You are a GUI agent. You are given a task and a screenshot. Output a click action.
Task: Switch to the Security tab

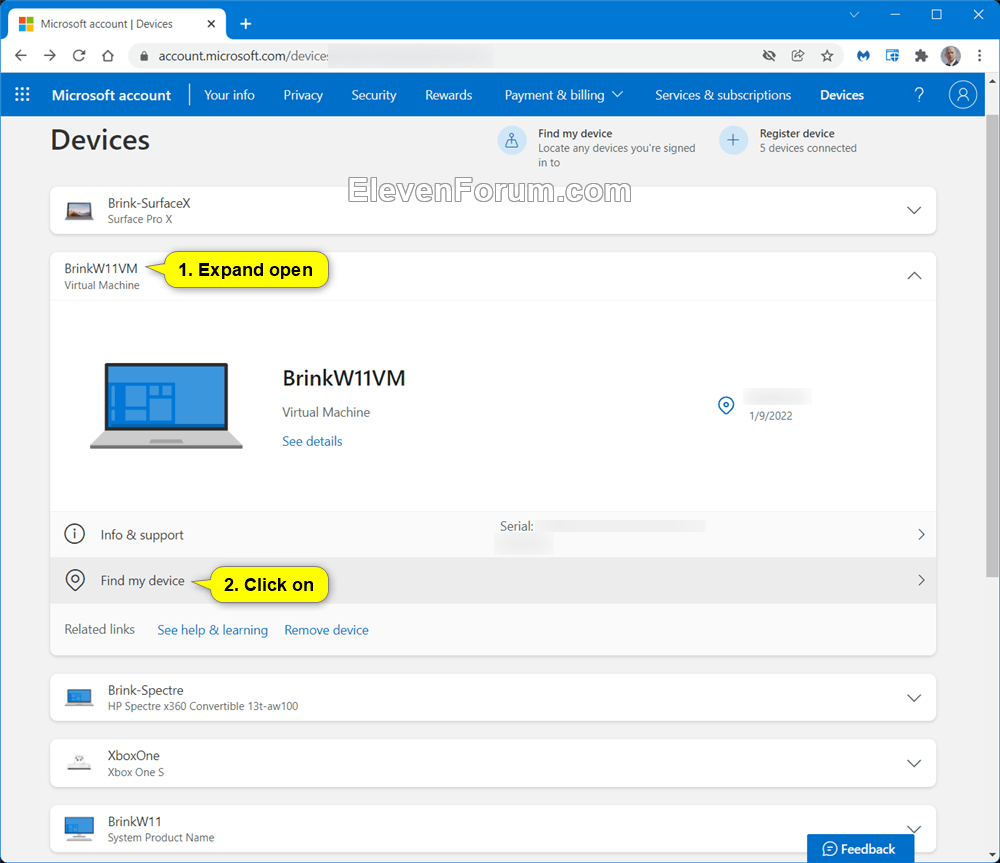click(x=374, y=95)
